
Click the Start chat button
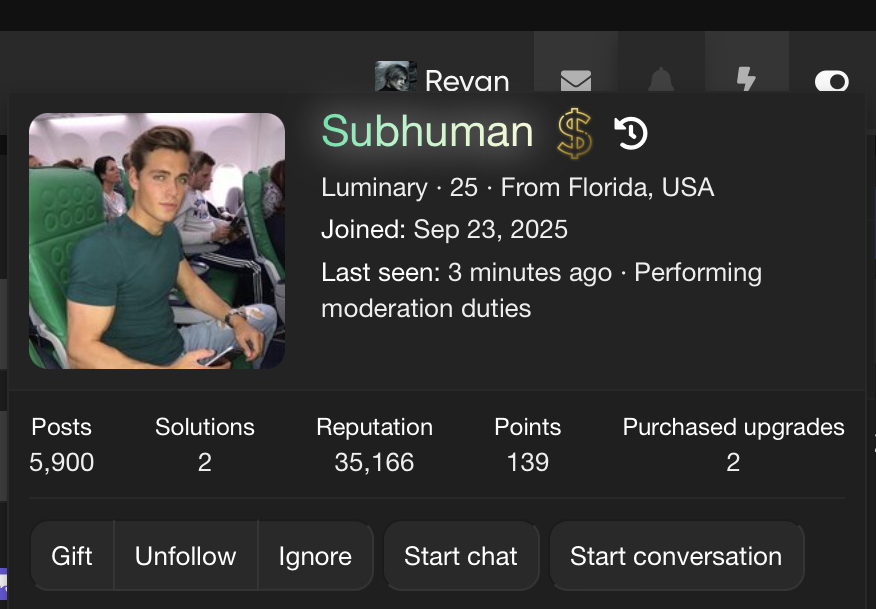(461, 556)
